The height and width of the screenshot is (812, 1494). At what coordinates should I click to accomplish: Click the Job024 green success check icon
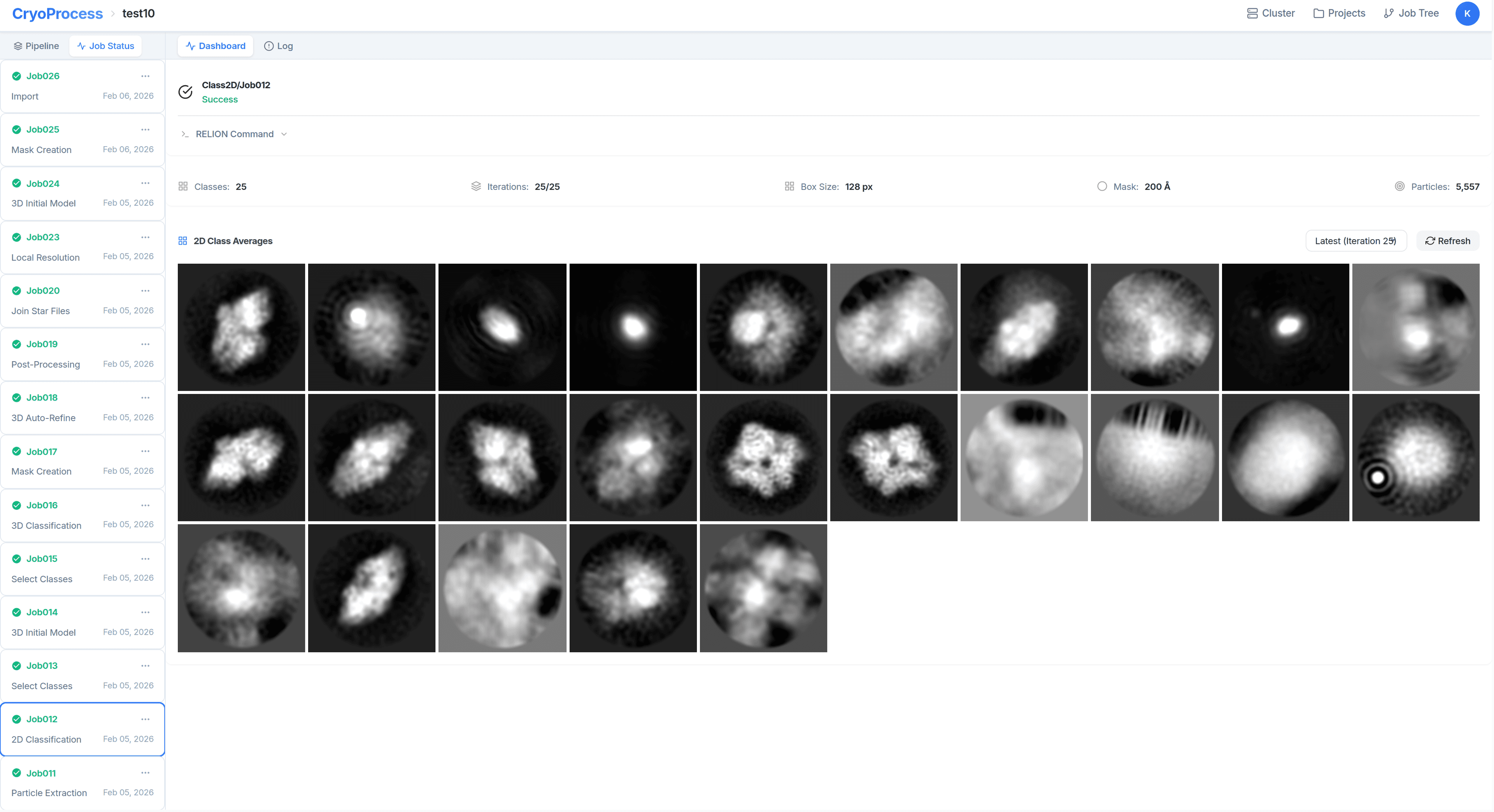coord(16,184)
